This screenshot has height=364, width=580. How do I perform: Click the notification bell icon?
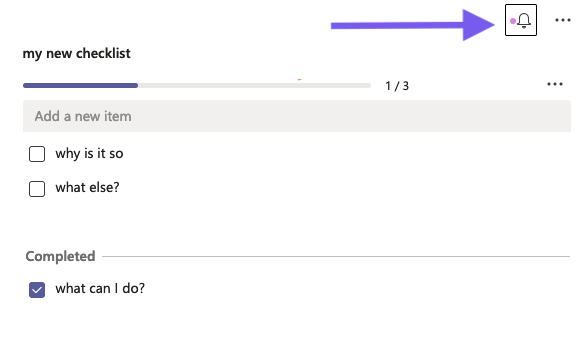click(524, 20)
